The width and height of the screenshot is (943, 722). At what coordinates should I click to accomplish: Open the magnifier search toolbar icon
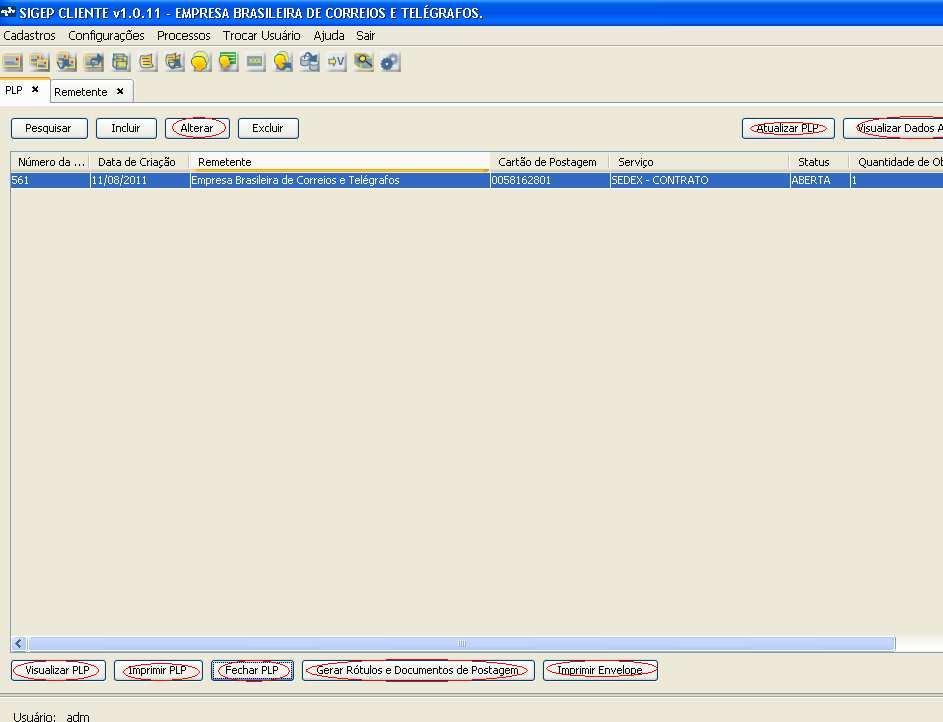pos(363,61)
